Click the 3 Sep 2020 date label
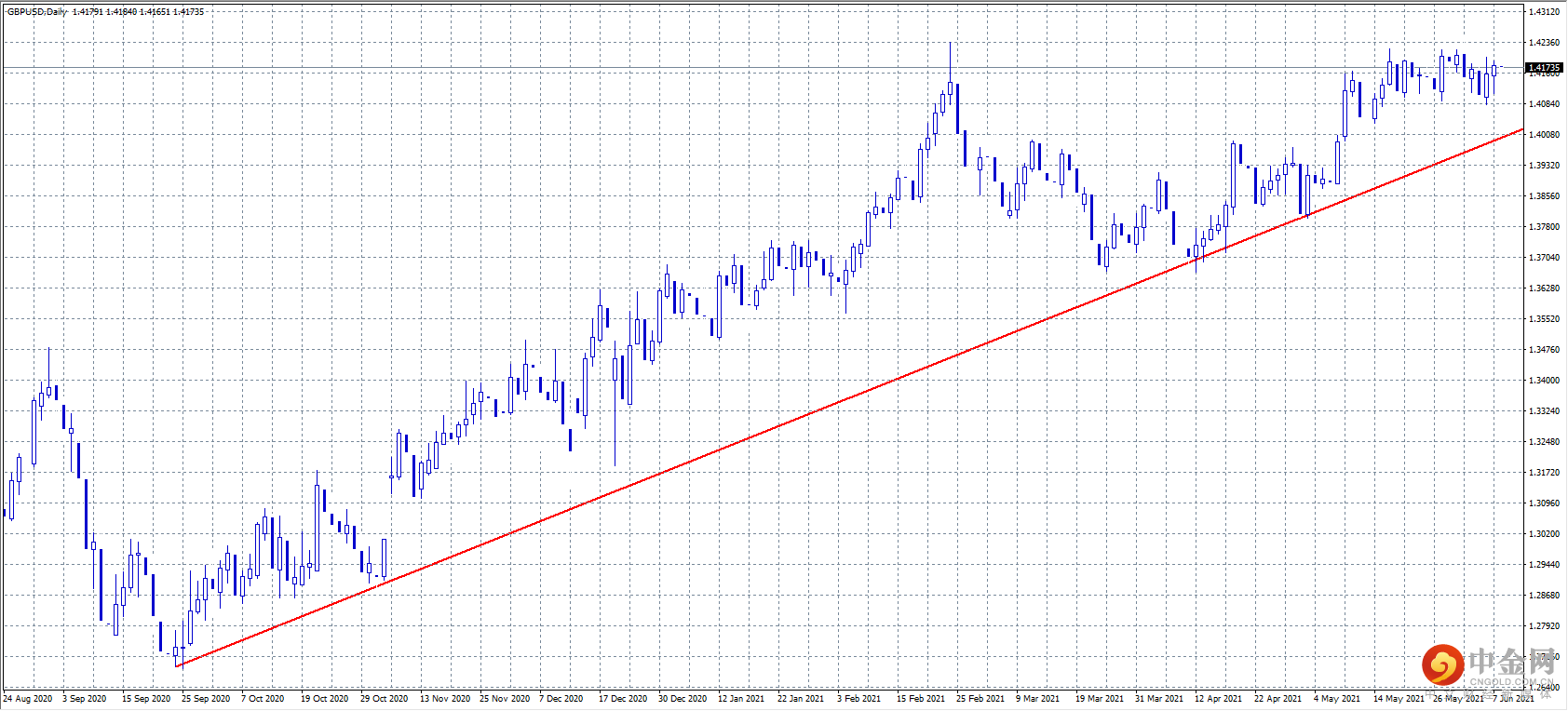The width and height of the screenshot is (1568, 711). click(x=85, y=699)
